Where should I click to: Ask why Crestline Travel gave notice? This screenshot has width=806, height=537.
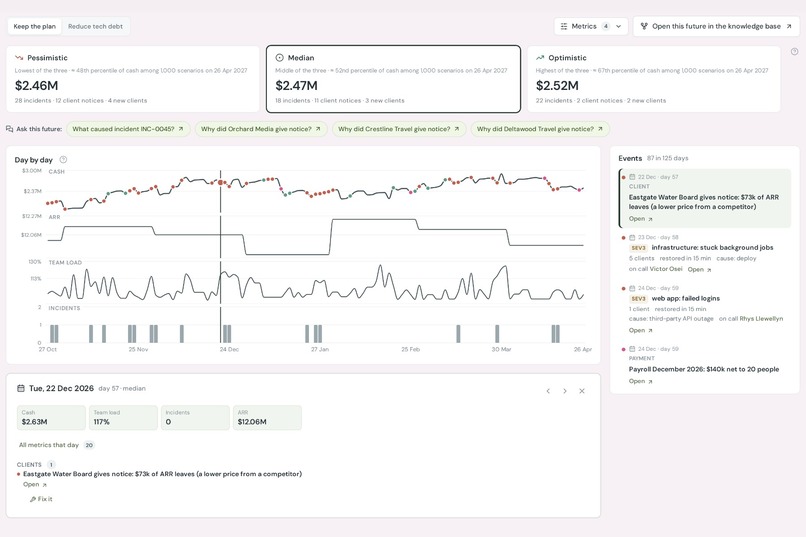(399, 129)
